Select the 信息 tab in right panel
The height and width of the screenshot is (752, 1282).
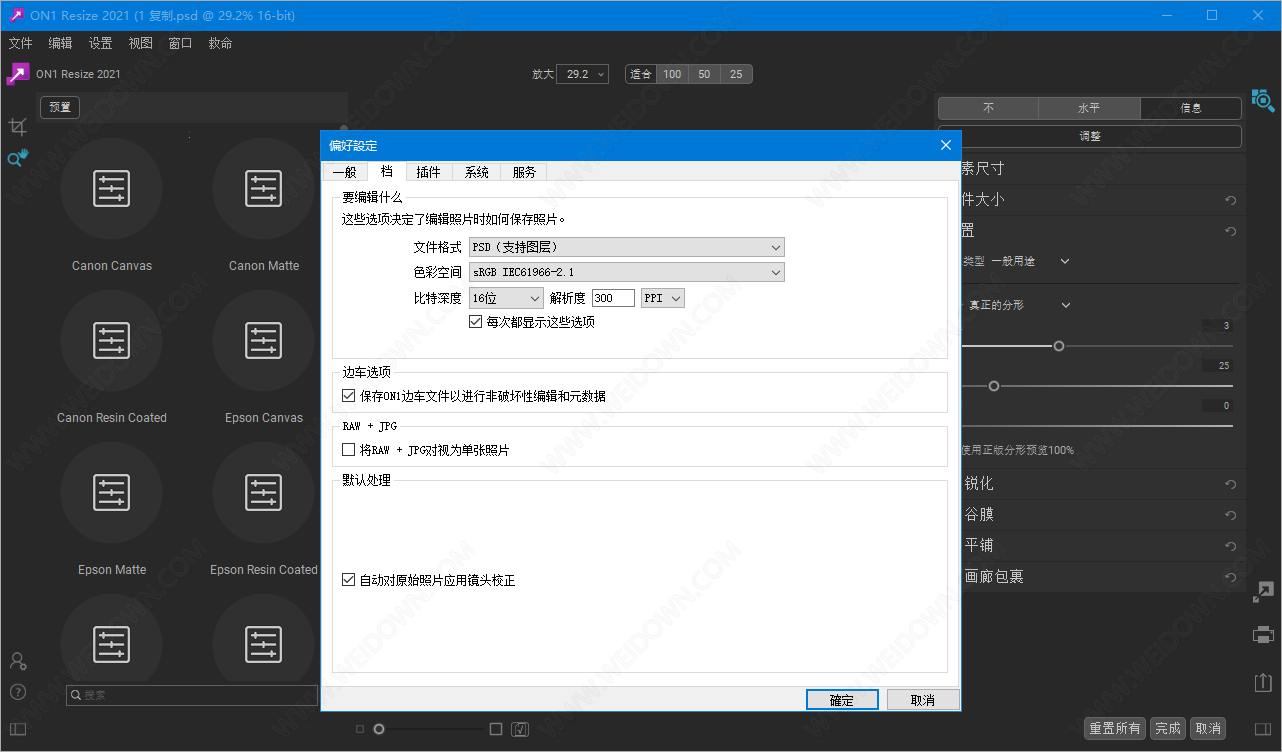(1190, 108)
